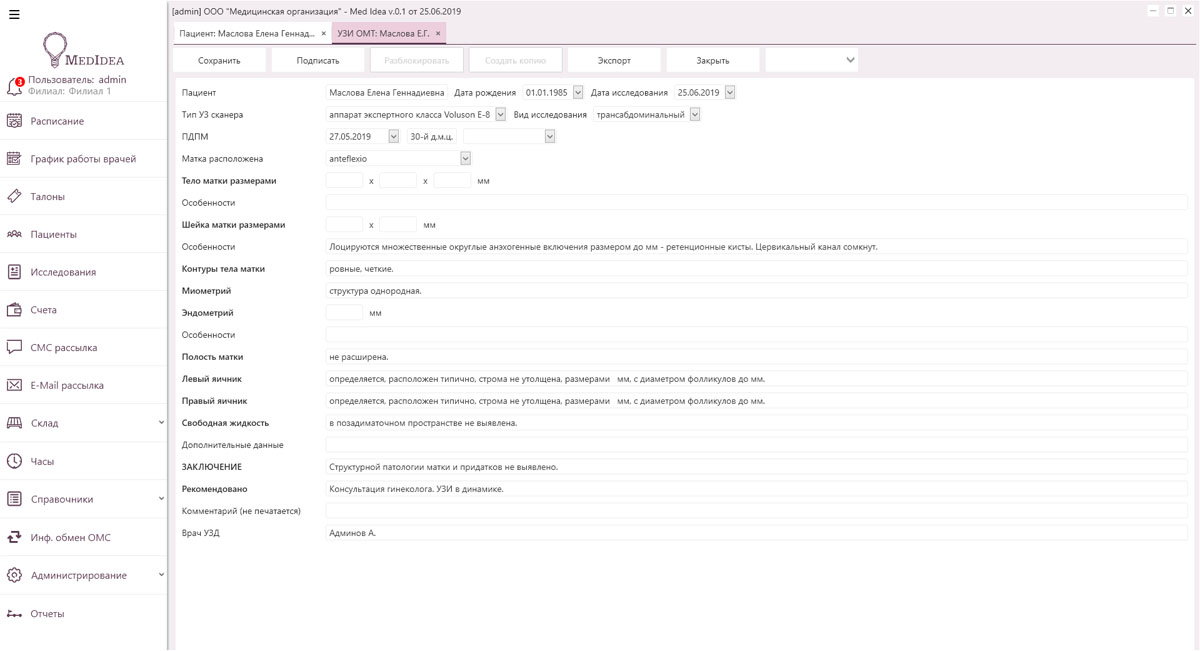
Task: Switch to Пациент: Маслова Елена tab
Action: pyautogui.click(x=247, y=34)
